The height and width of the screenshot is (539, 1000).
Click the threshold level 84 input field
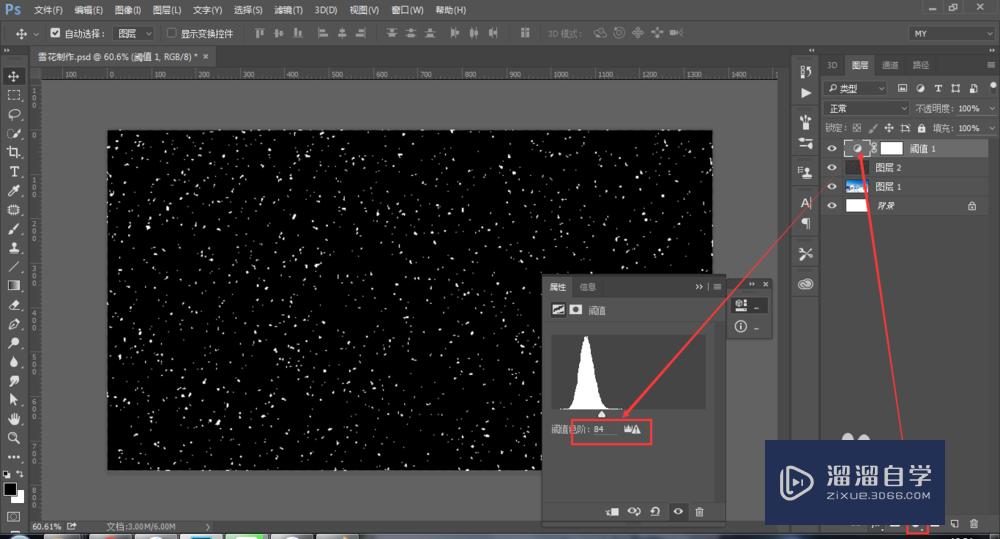coord(605,429)
